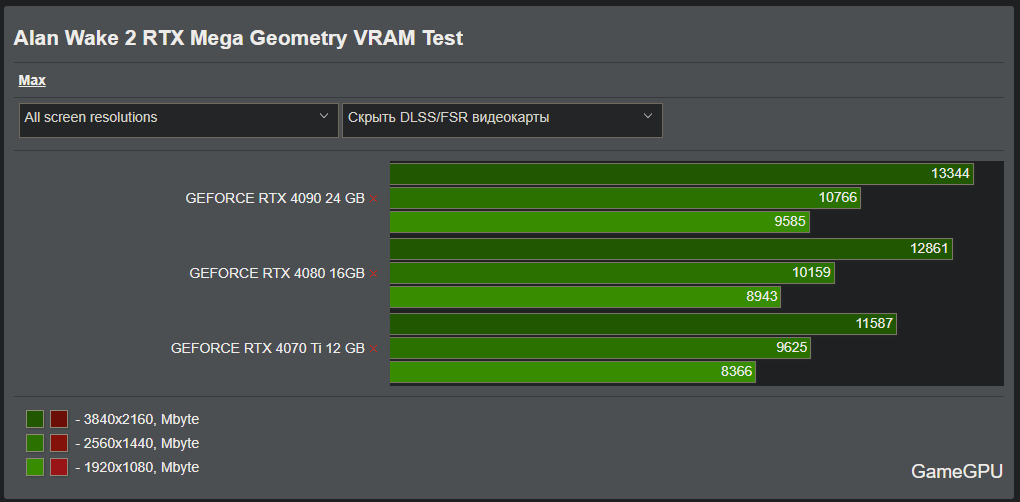
Task: Click the 13344 bar for RTX 4090
Action: pyautogui.click(x=681, y=174)
